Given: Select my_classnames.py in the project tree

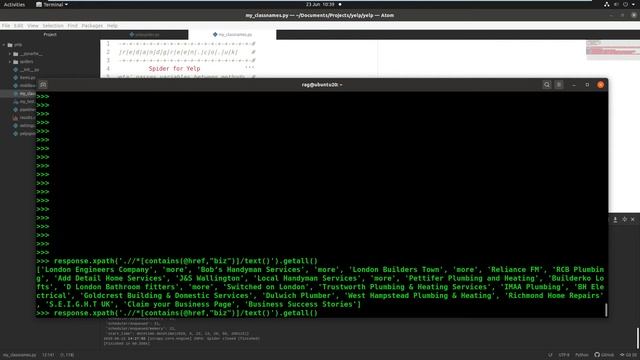Looking at the screenshot, I should click(24, 93).
